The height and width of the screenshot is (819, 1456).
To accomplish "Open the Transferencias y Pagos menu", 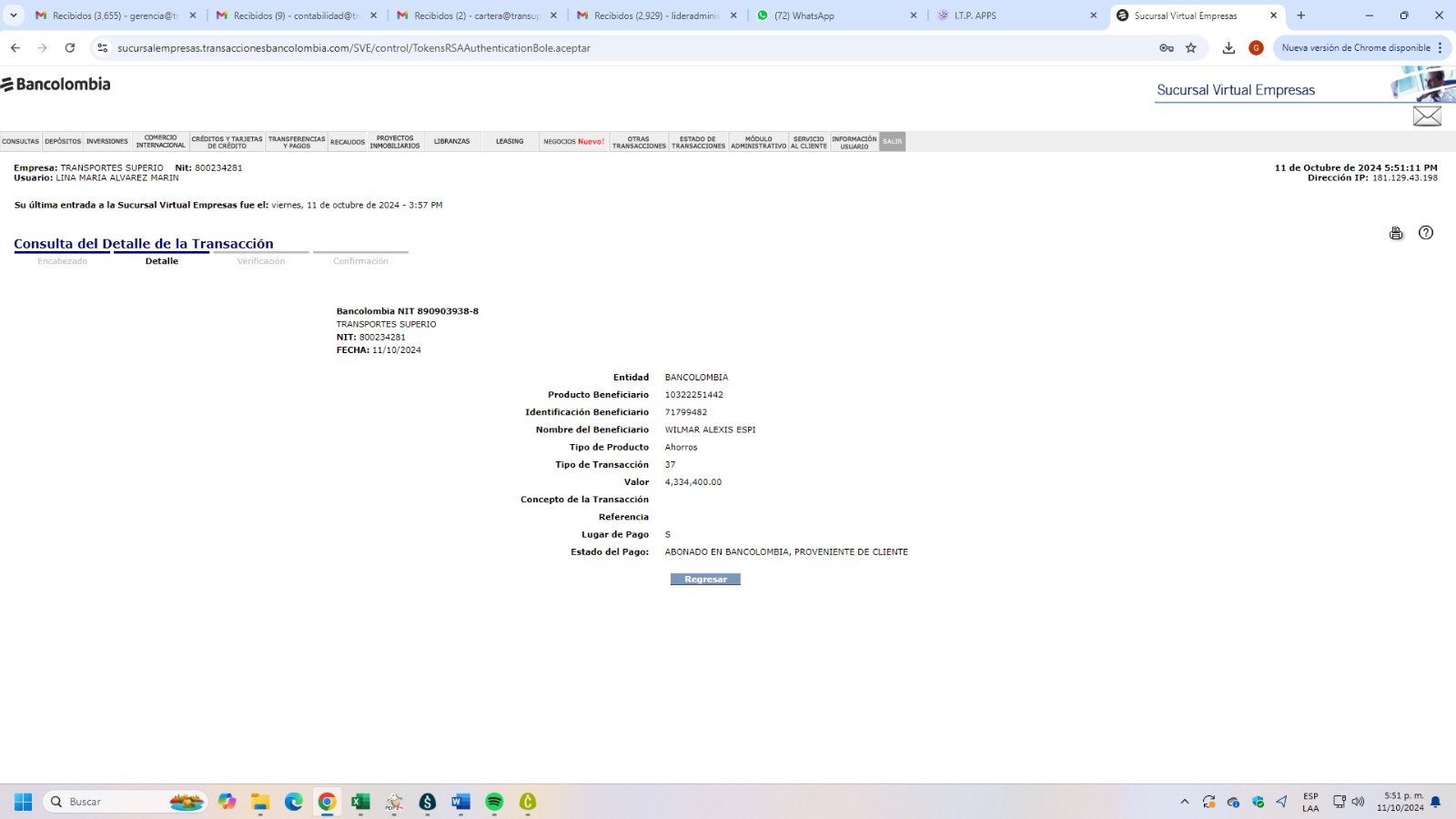I will point(297,142).
